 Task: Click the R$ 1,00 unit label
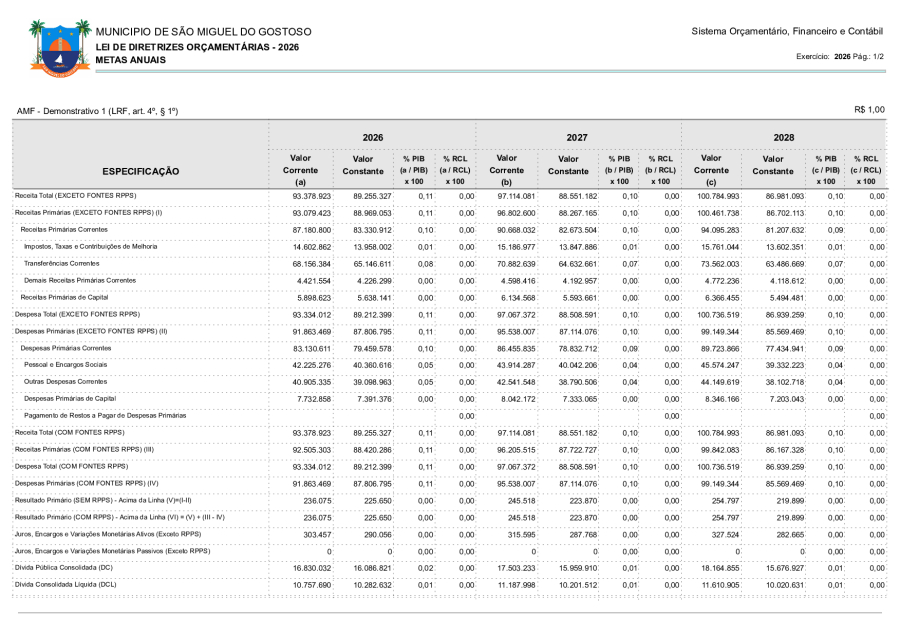click(x=869, y=109)
